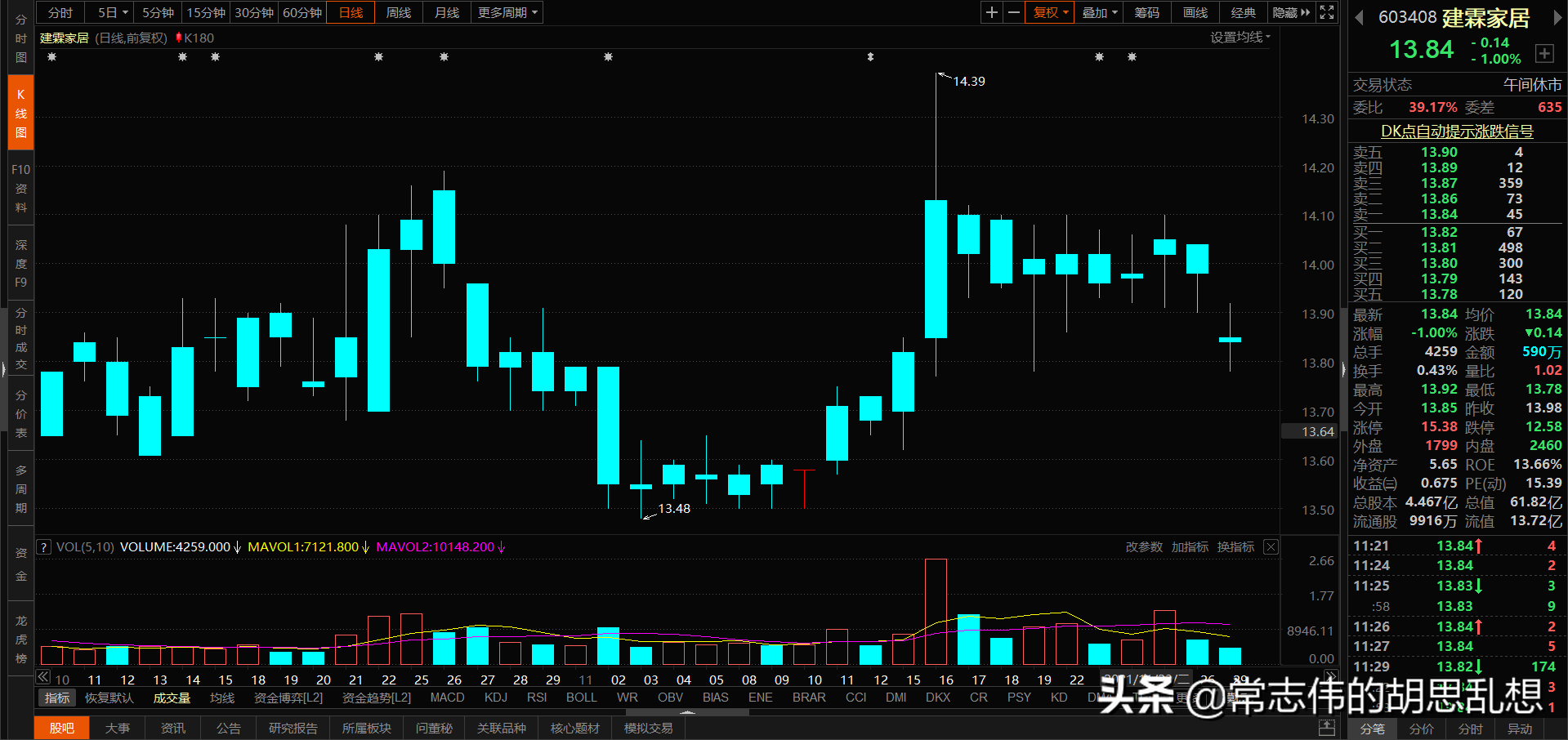Restore defaults with the 恢复默认 button
1568x740 pixels.
[108, 698]
